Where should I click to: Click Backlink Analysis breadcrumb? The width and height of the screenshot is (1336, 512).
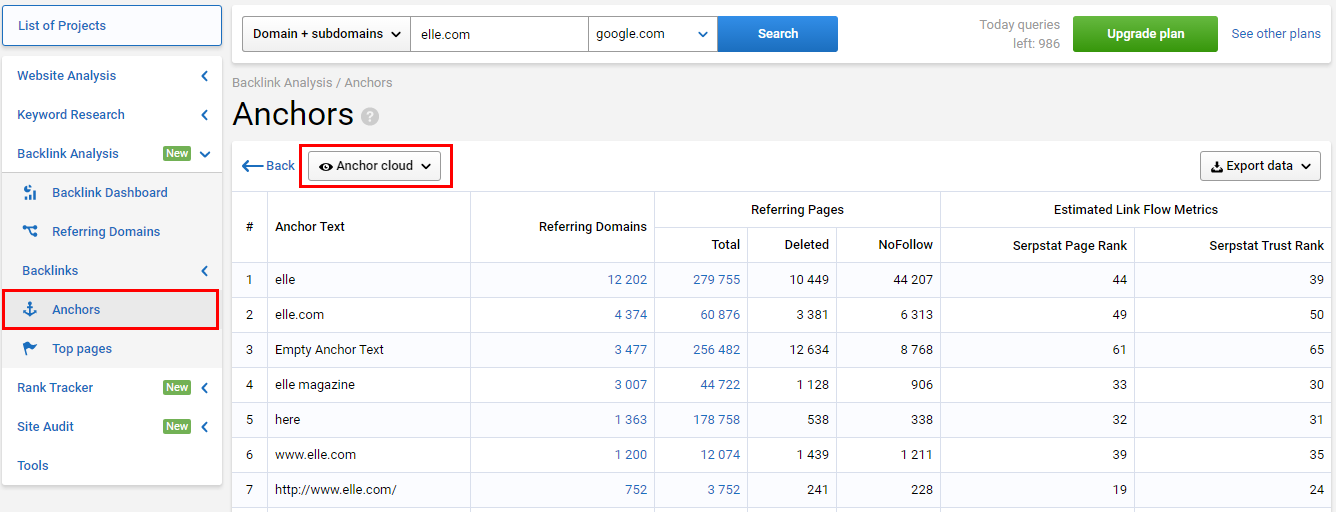click(281, 83)
